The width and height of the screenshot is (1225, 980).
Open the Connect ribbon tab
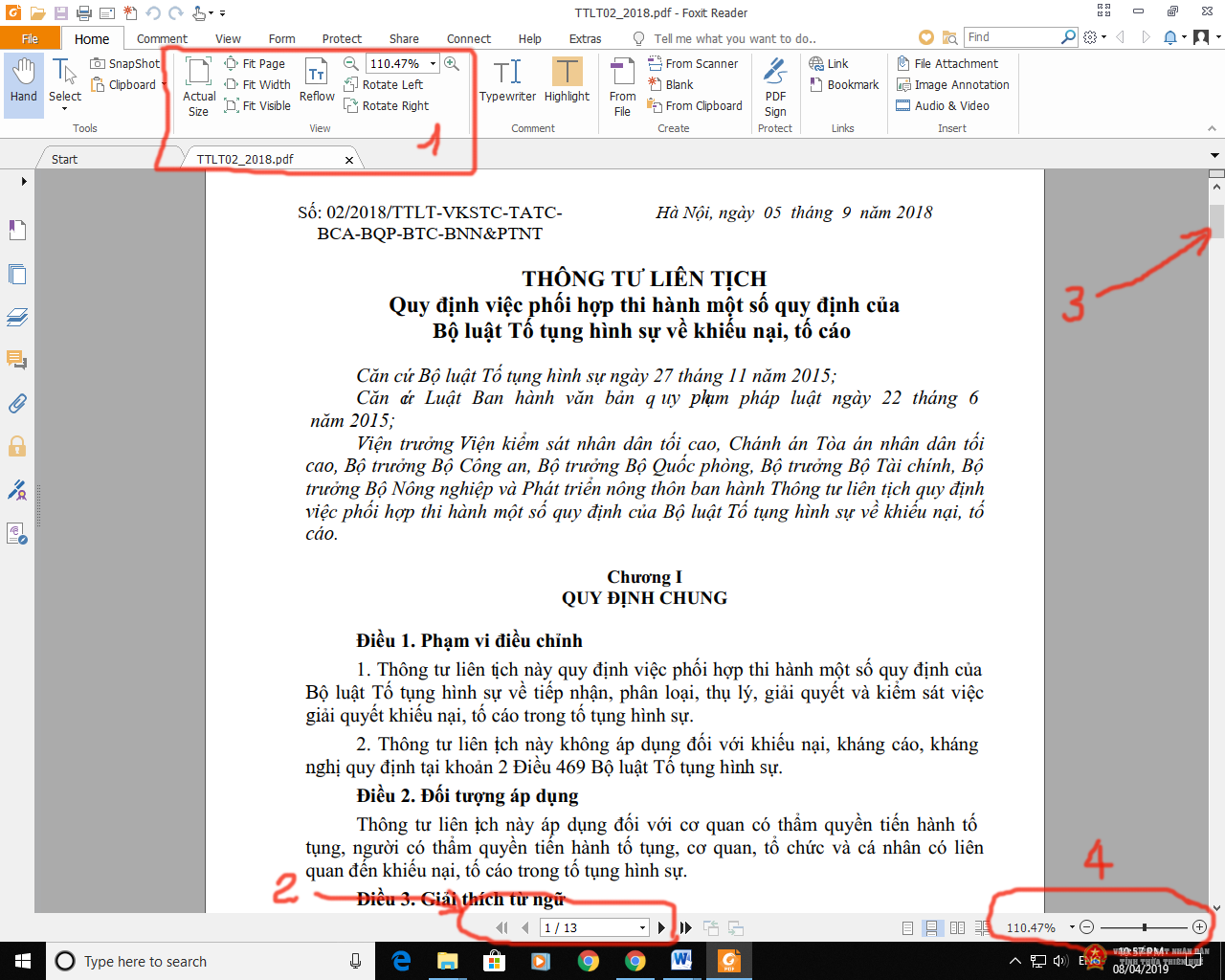(469, 38)
